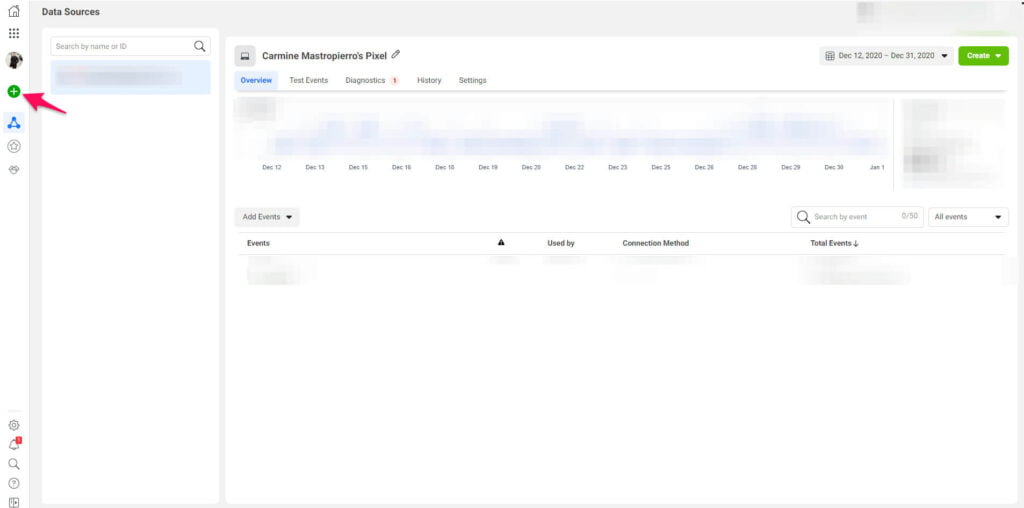Click the warning triangle column header

pyautogui.click(x=501, y=242)
